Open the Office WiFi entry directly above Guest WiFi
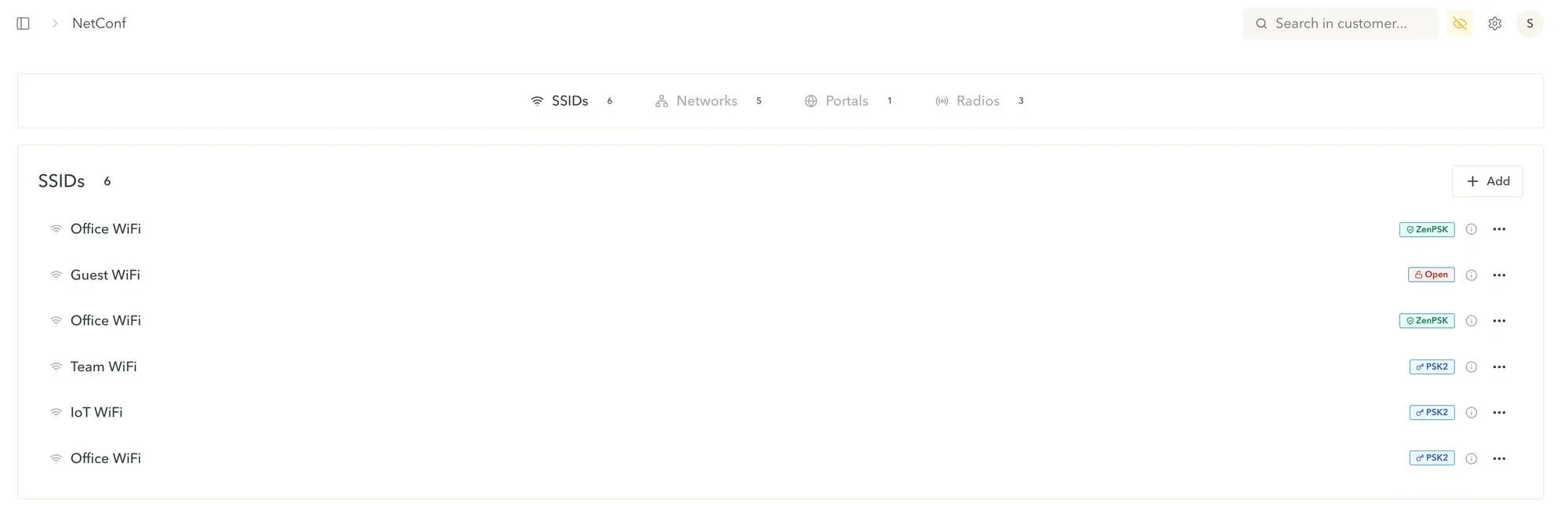 click(x=106, y=229)
